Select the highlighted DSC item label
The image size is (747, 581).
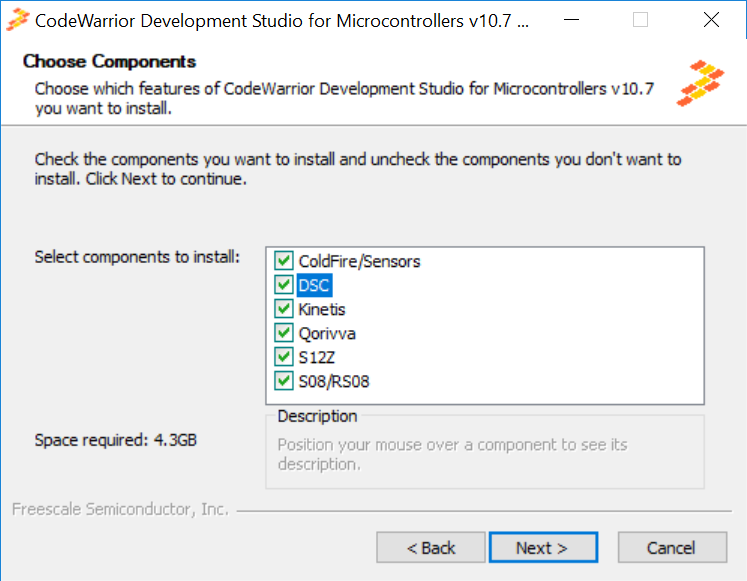coord(313,285)
